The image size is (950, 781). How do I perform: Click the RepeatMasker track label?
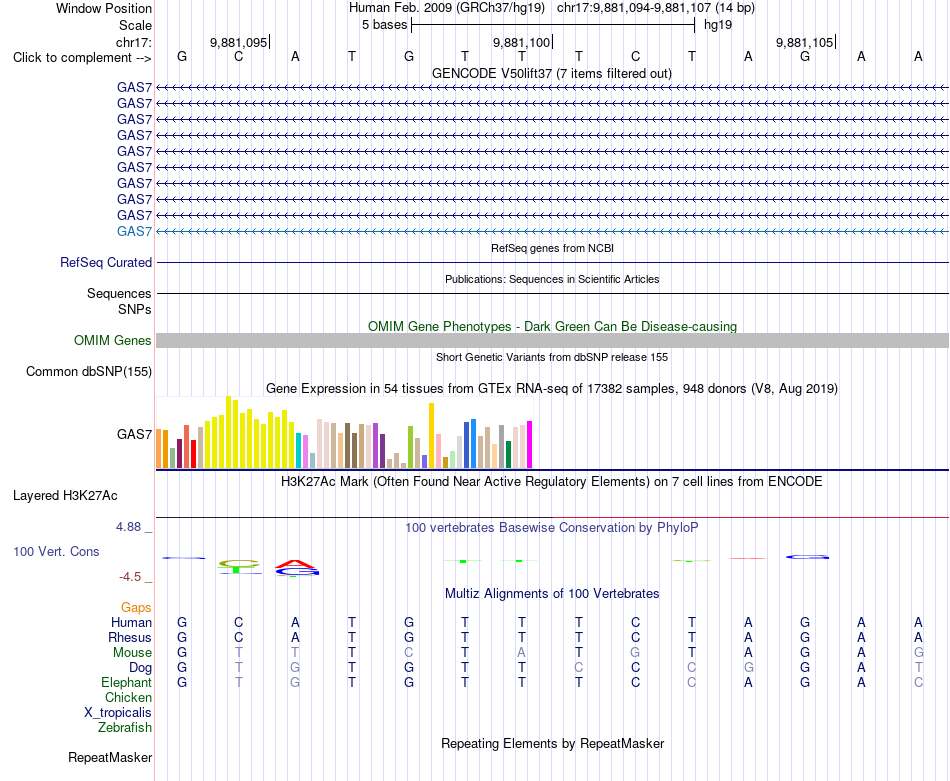tap(110, 757)
